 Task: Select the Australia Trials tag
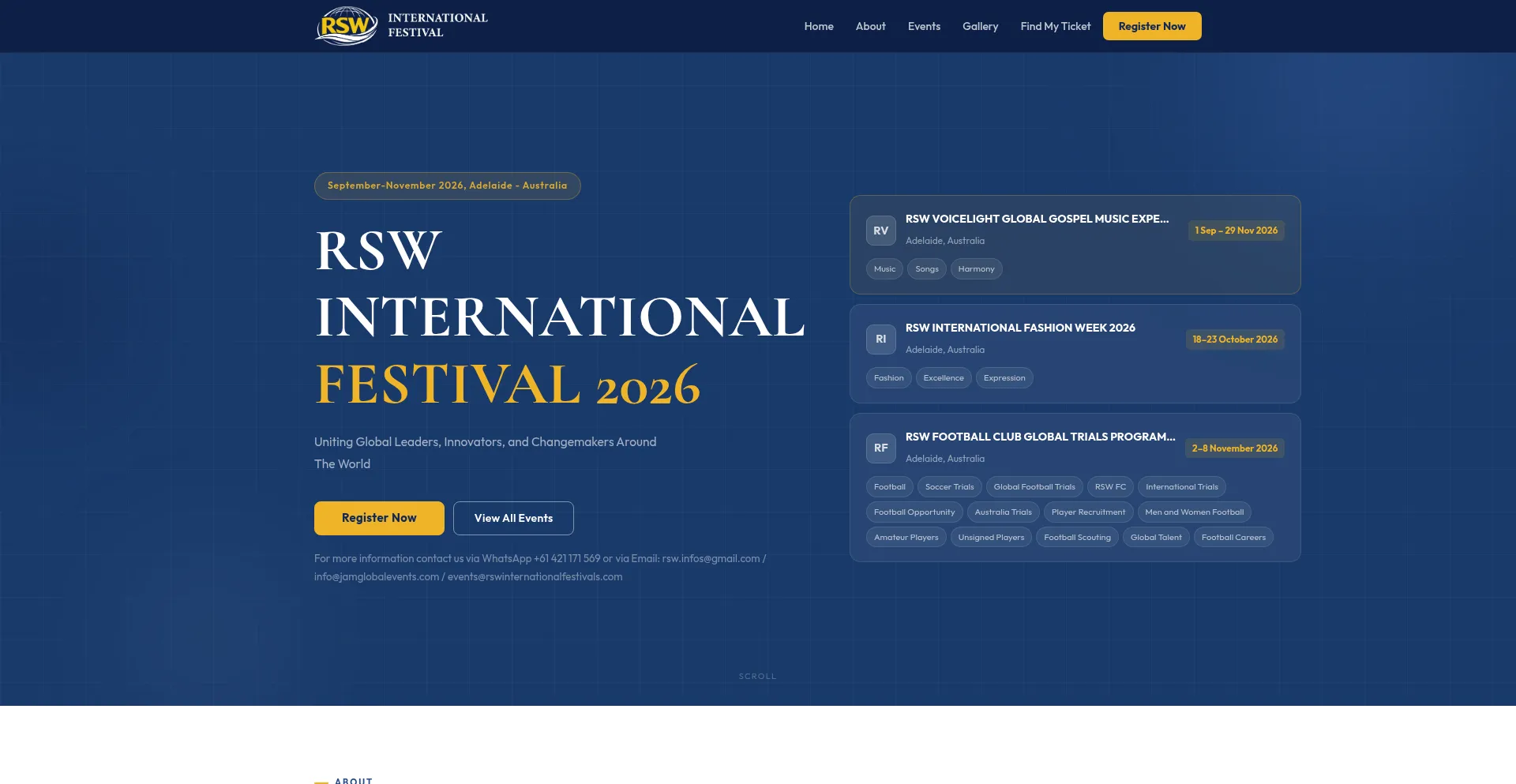point(1003,512)
